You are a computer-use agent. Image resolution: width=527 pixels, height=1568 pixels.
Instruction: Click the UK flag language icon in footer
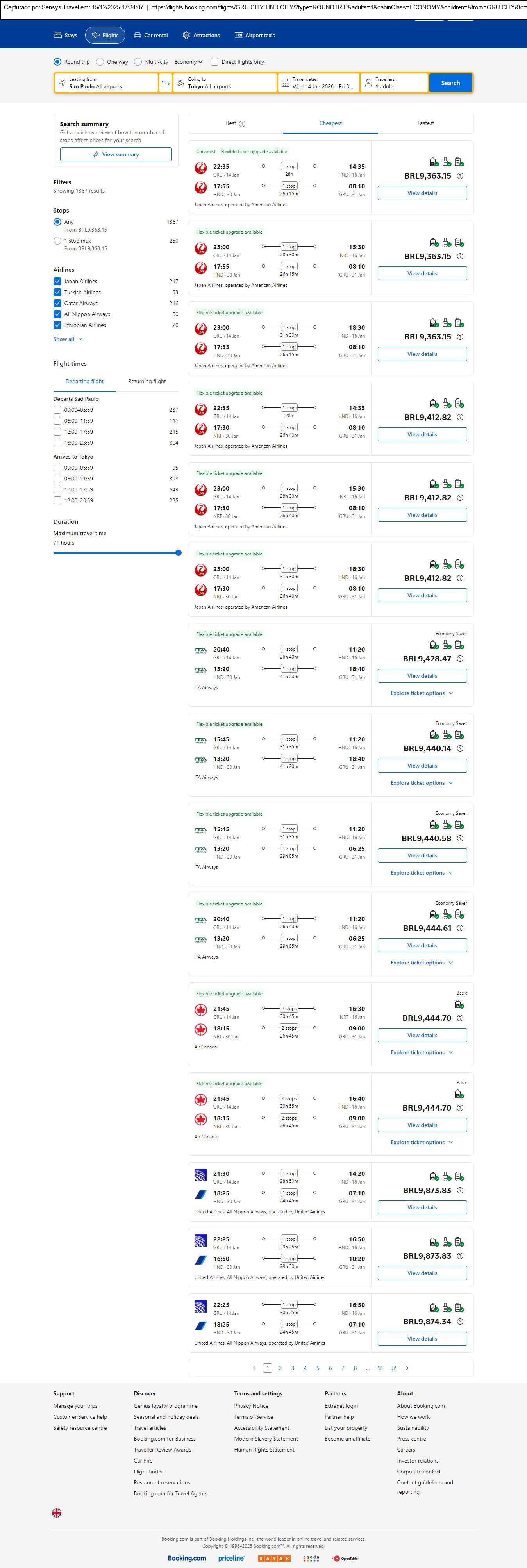pyautogui.click(x=57, y=1513)
